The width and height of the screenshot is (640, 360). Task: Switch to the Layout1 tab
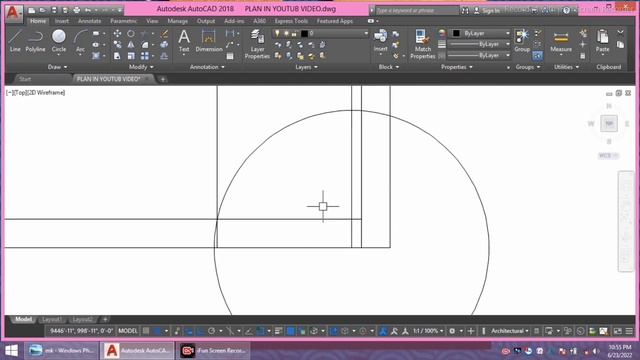(x=52, y=319)
